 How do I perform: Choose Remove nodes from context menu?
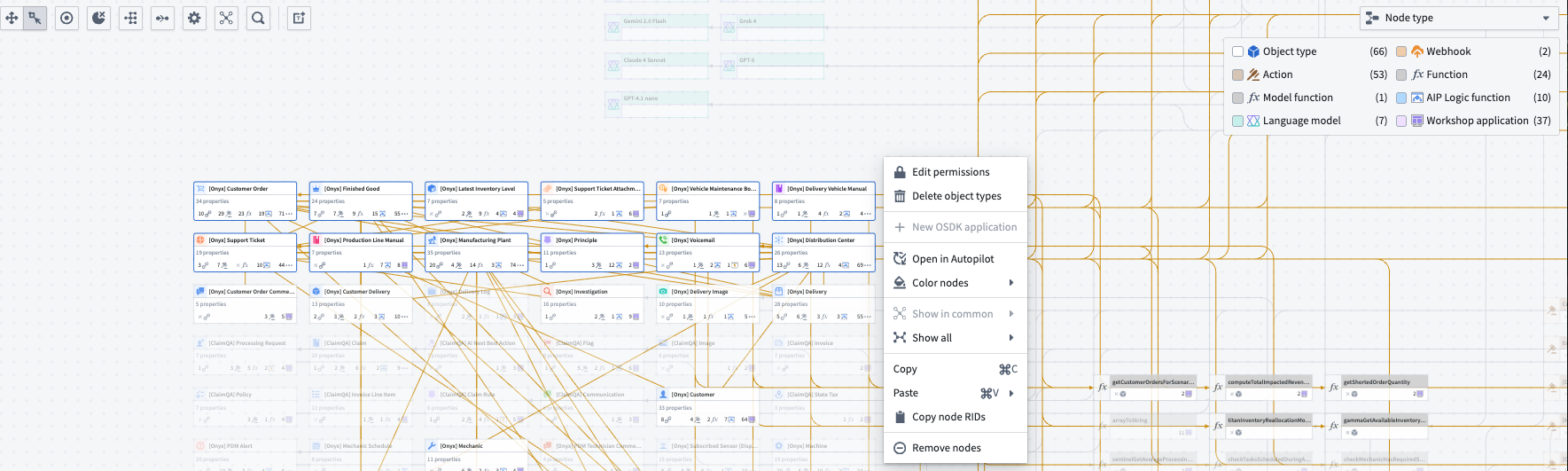click(956, 448)
